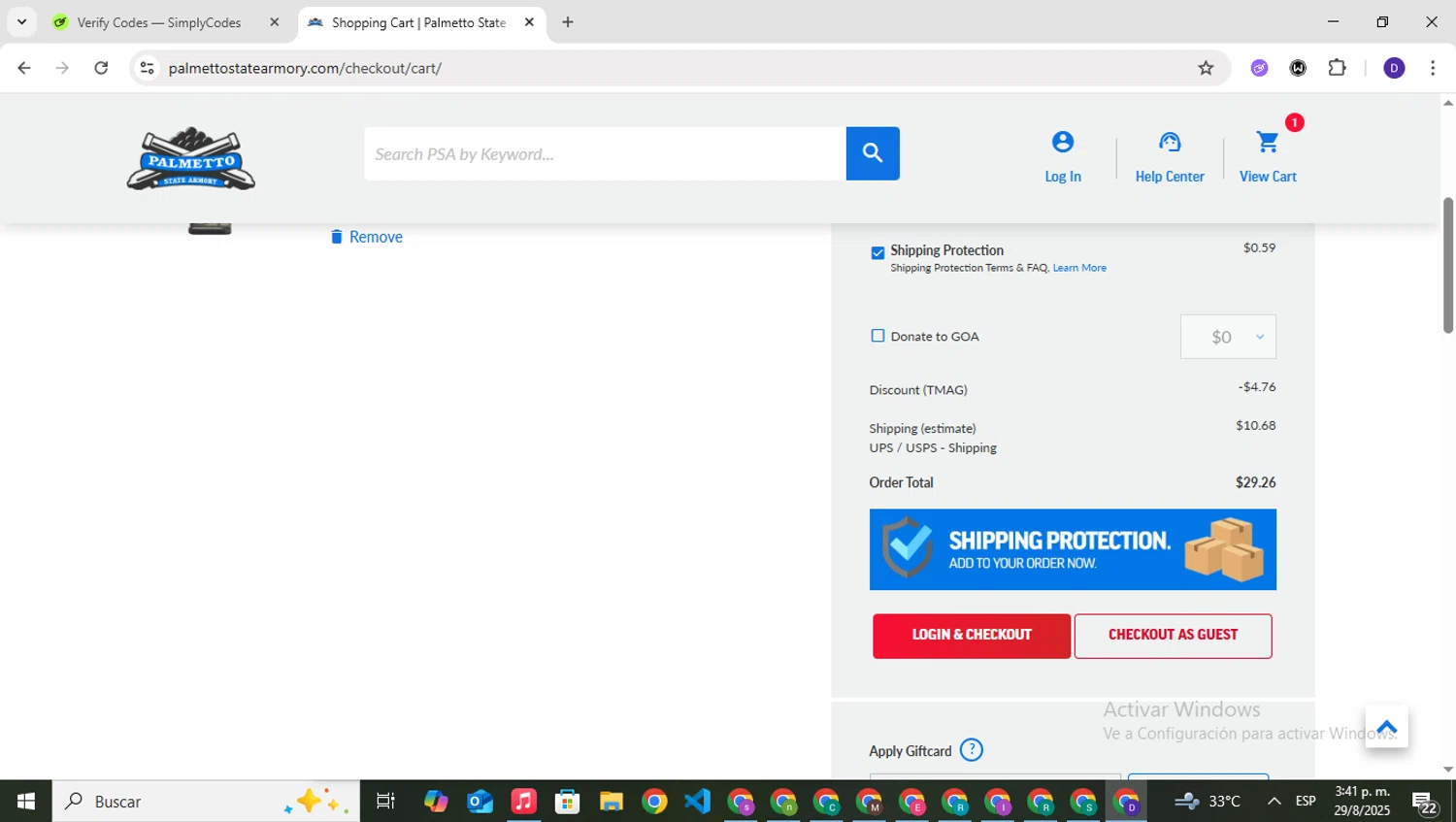Click the browser address bar URL

click(x=305, y=68)
